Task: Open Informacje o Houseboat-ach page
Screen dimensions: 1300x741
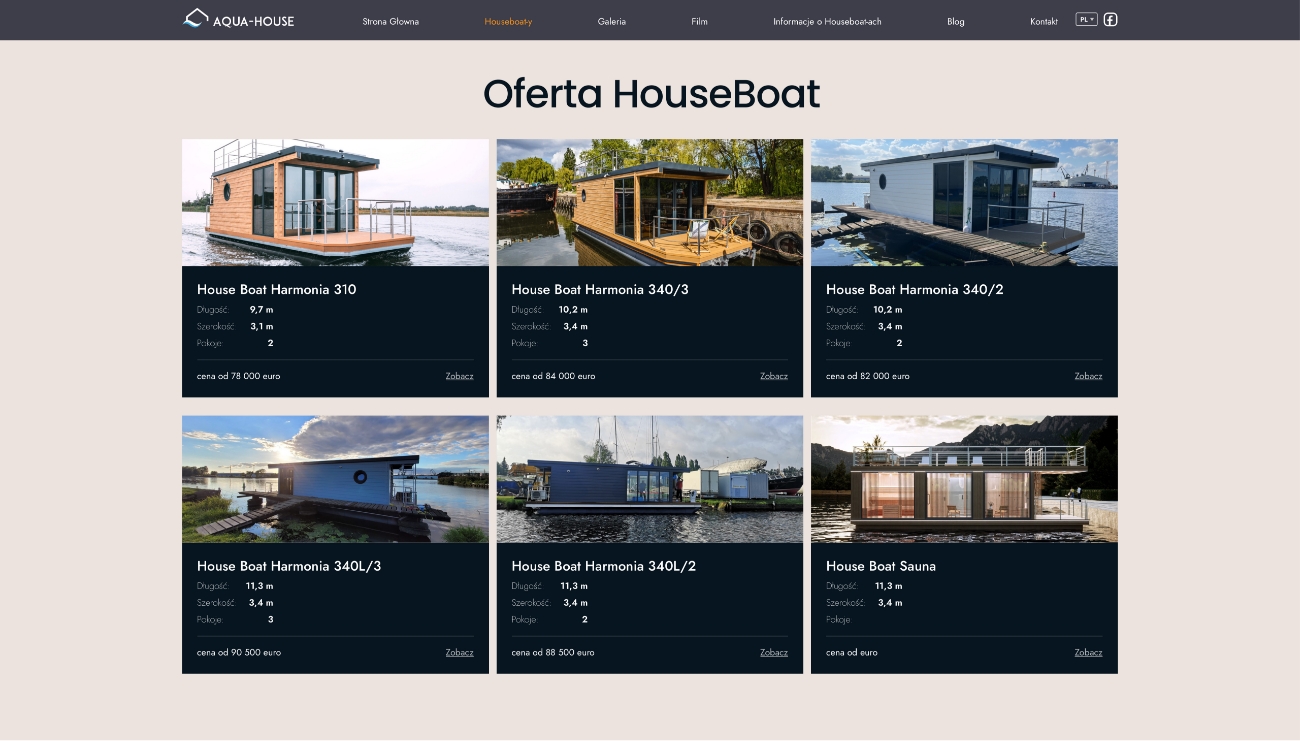Action: click(x=827, y=21)
